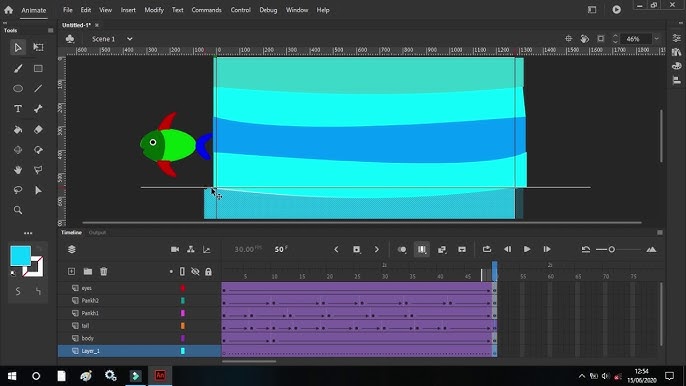Create a new layer folder
Screen dimensions: 686x386
tap(88, 271)
